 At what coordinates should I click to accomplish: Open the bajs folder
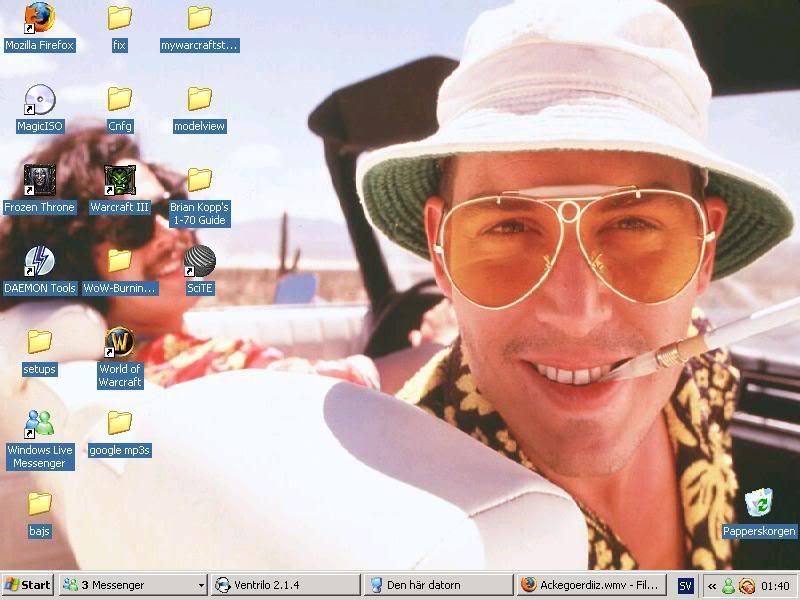click(x=39, y=514)
